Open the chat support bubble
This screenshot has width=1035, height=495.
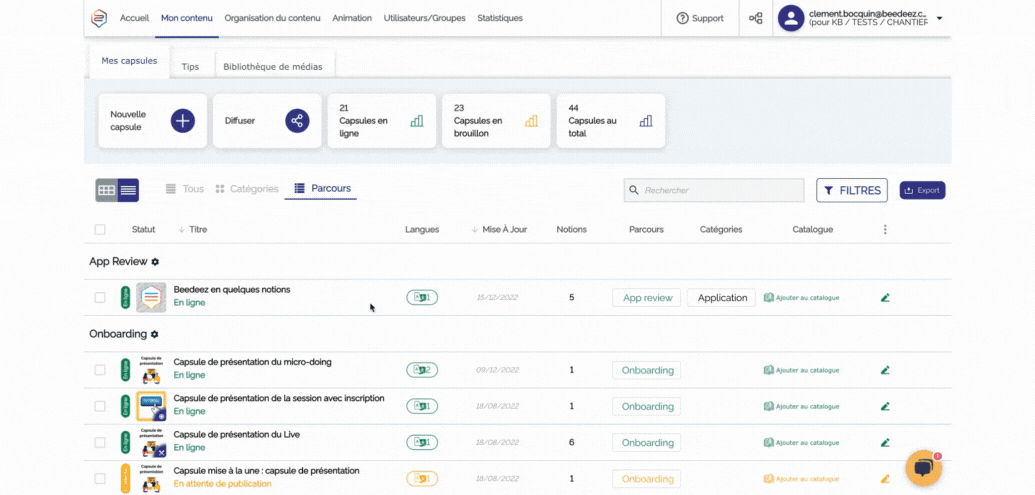coord(923,467)
